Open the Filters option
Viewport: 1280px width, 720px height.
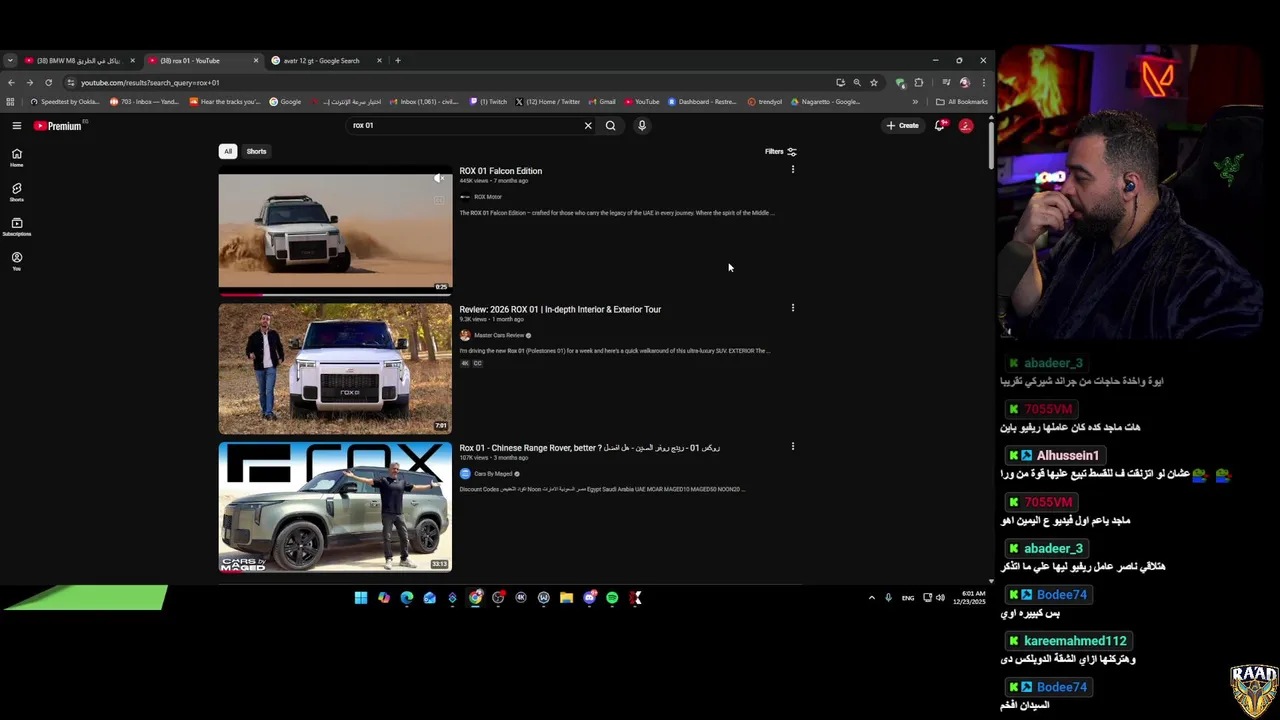[x=781, y=152]
